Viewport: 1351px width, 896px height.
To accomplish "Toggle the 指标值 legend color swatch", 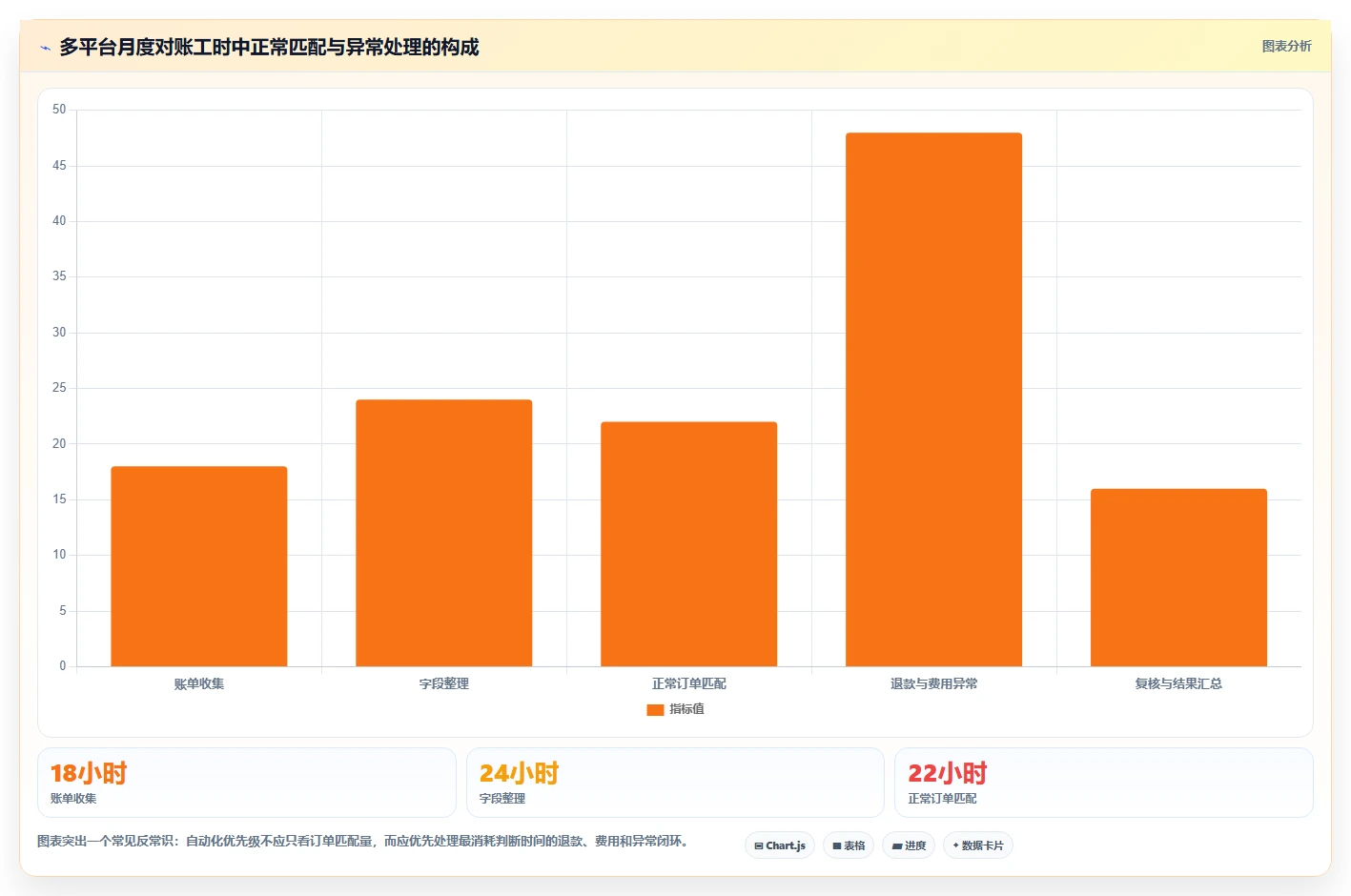I will pos(655,709).
